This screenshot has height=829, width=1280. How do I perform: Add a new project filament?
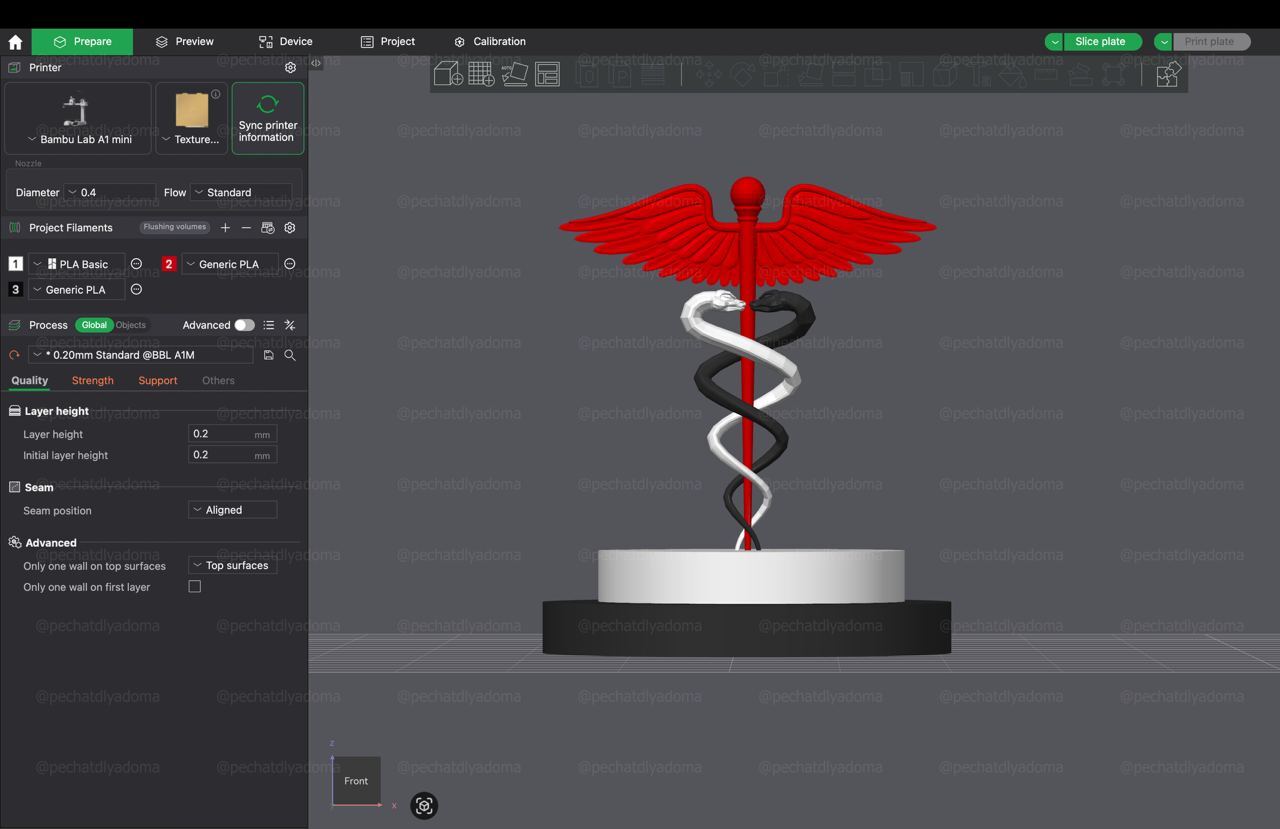tap(225, 228)
